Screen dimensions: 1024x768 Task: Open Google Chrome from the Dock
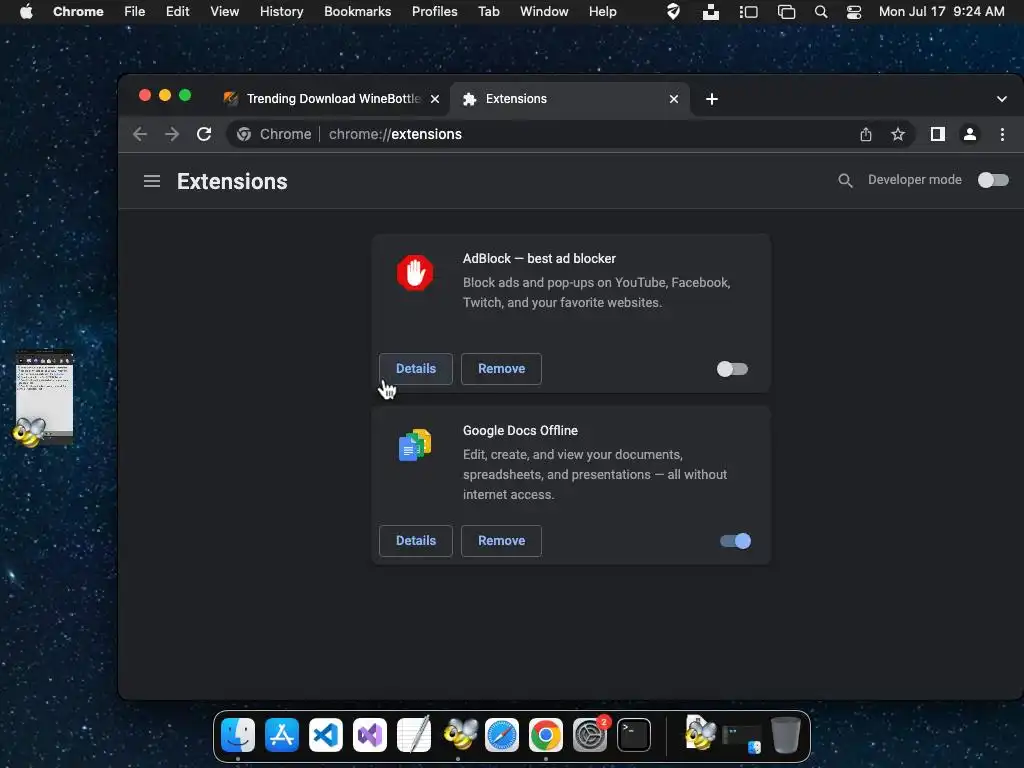tap(545, 735)
